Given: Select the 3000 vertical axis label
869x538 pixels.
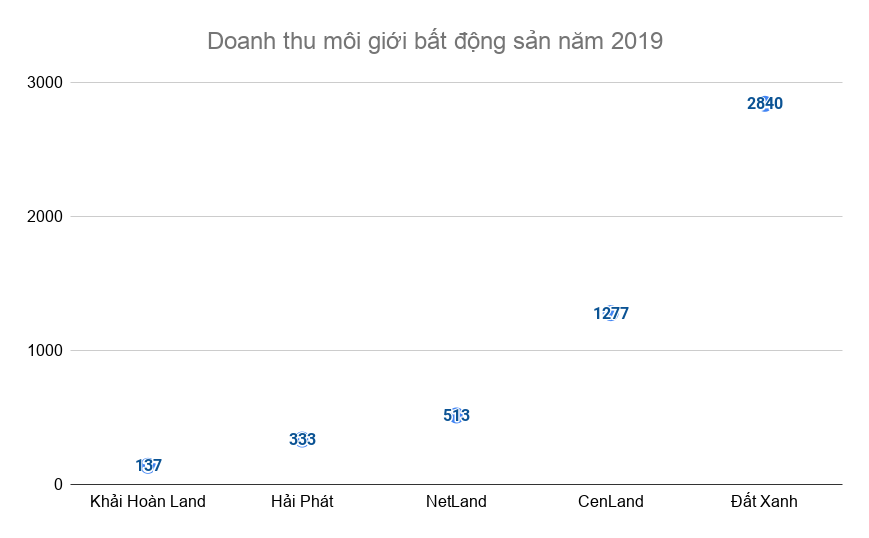Looking at the screenshot, I should click(x=45, y=82).
